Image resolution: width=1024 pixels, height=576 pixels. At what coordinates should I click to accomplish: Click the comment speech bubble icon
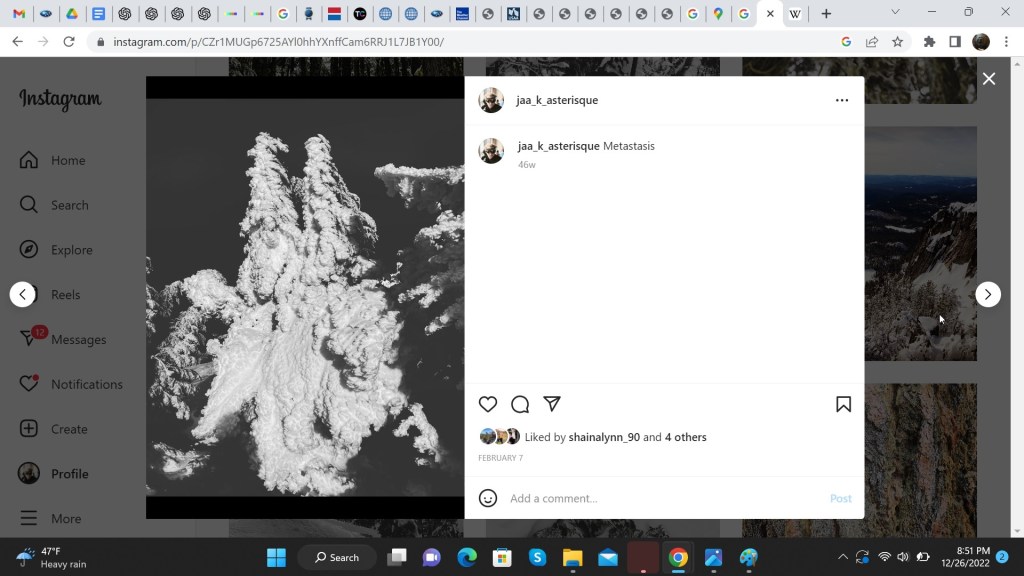click(520, 404)
